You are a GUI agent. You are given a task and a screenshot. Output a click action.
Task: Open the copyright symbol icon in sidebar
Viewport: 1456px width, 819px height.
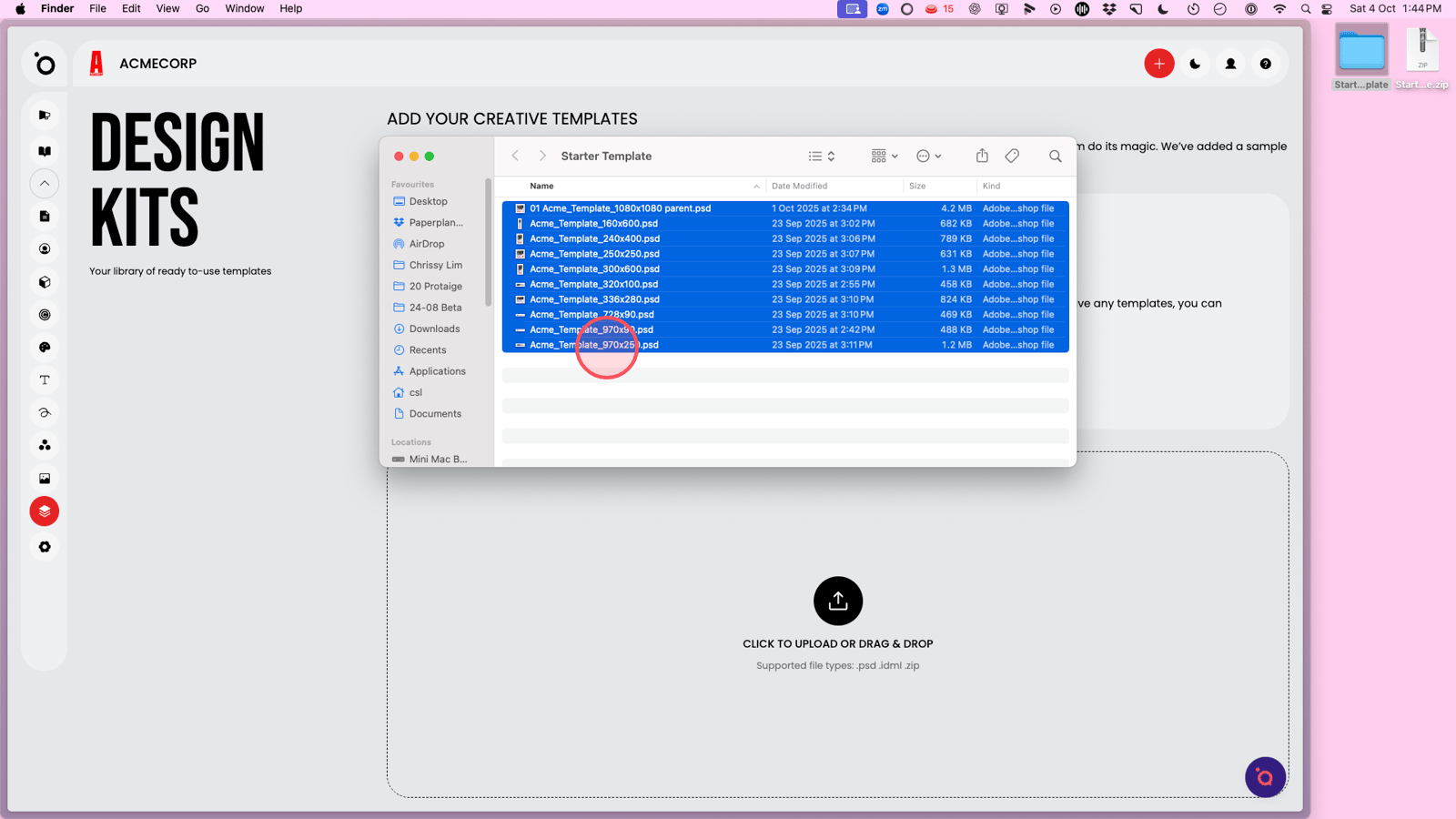point(45,315)
